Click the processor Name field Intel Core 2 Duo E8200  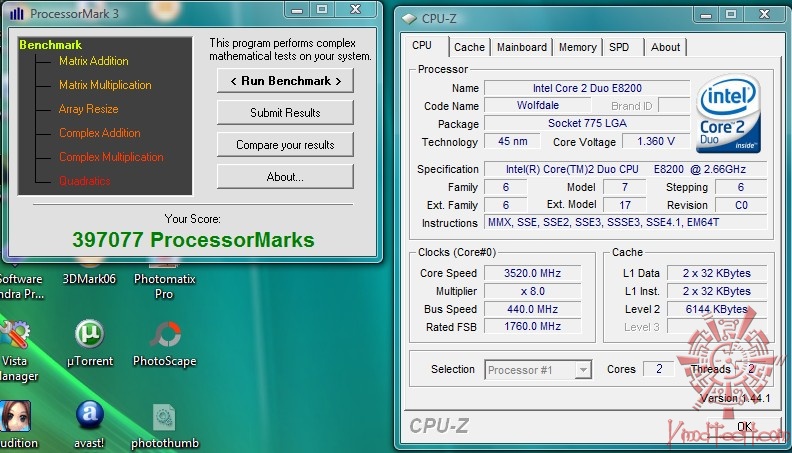(x=587, y=88)
